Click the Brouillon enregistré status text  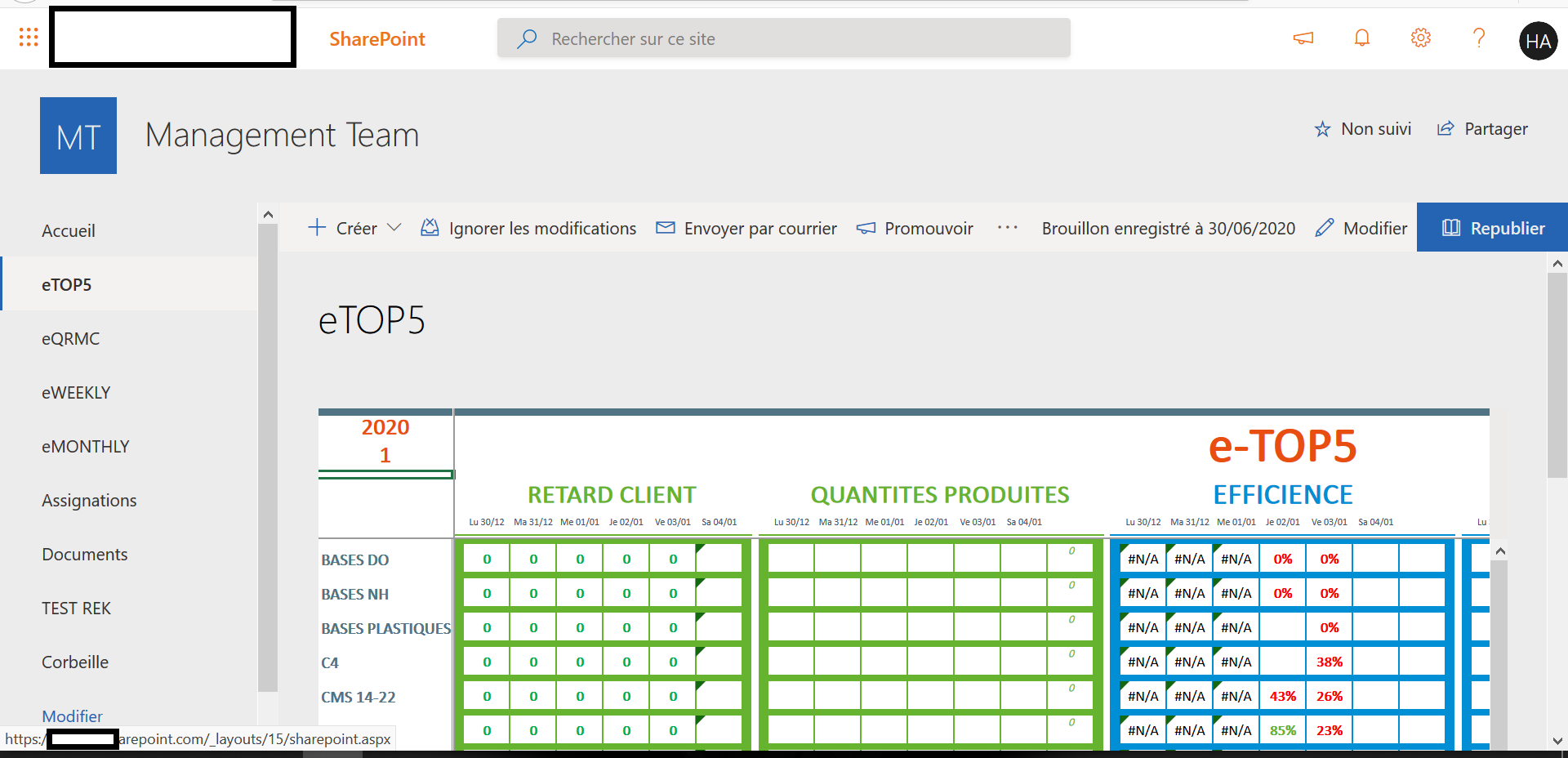1169,228
